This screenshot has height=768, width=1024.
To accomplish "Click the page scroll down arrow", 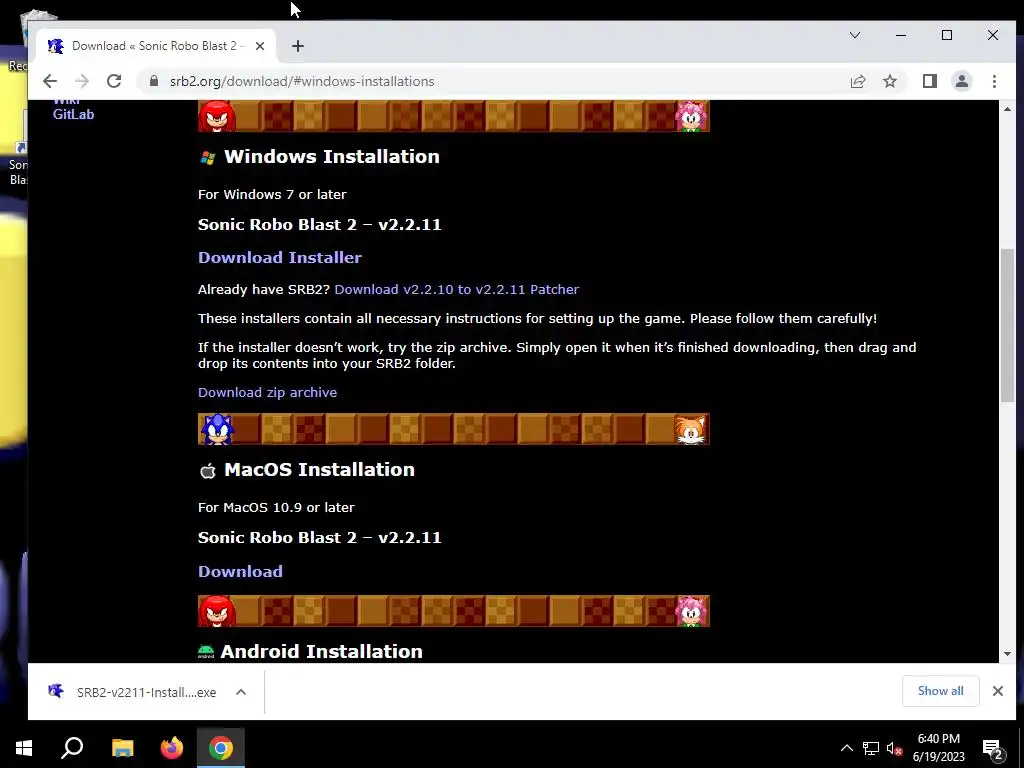I will [x=1007, y=654].
